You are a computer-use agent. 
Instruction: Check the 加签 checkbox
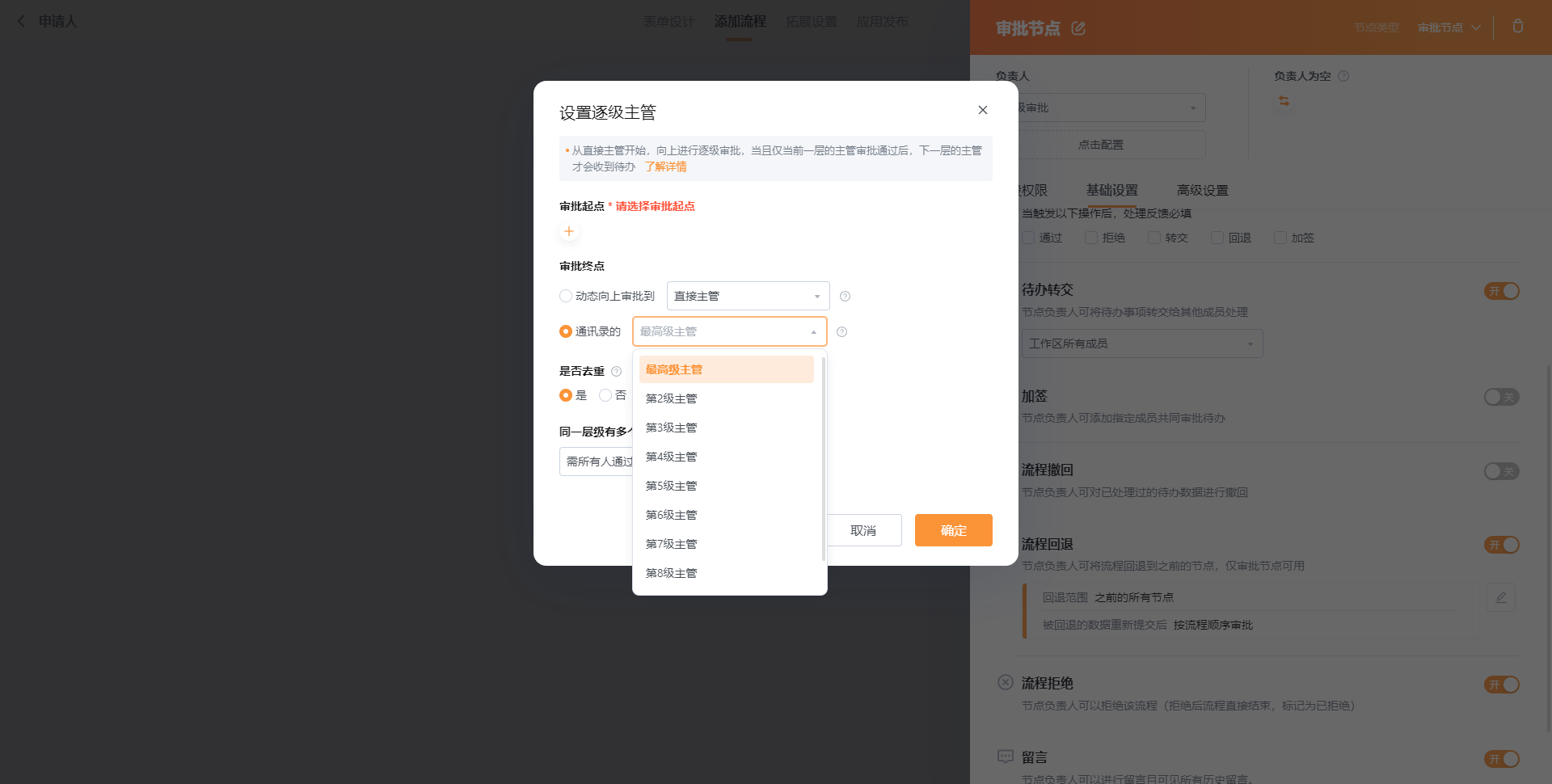pyautogui.click(x=1280, y=238)
